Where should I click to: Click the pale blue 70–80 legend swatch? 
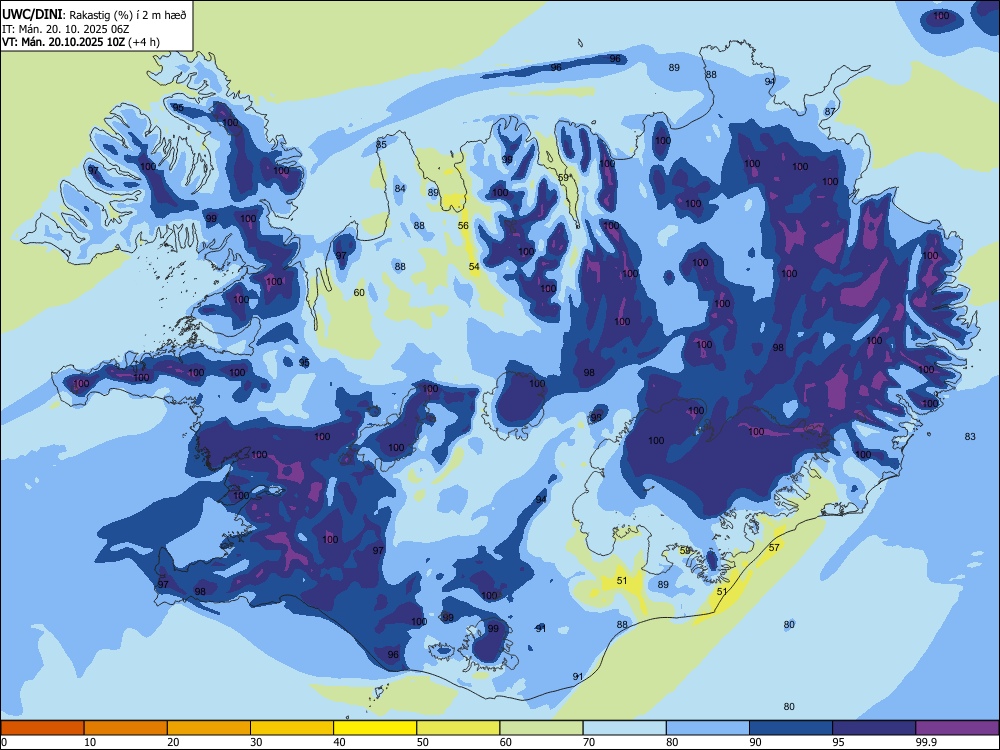pyautogui.click(x=624, y=728)
